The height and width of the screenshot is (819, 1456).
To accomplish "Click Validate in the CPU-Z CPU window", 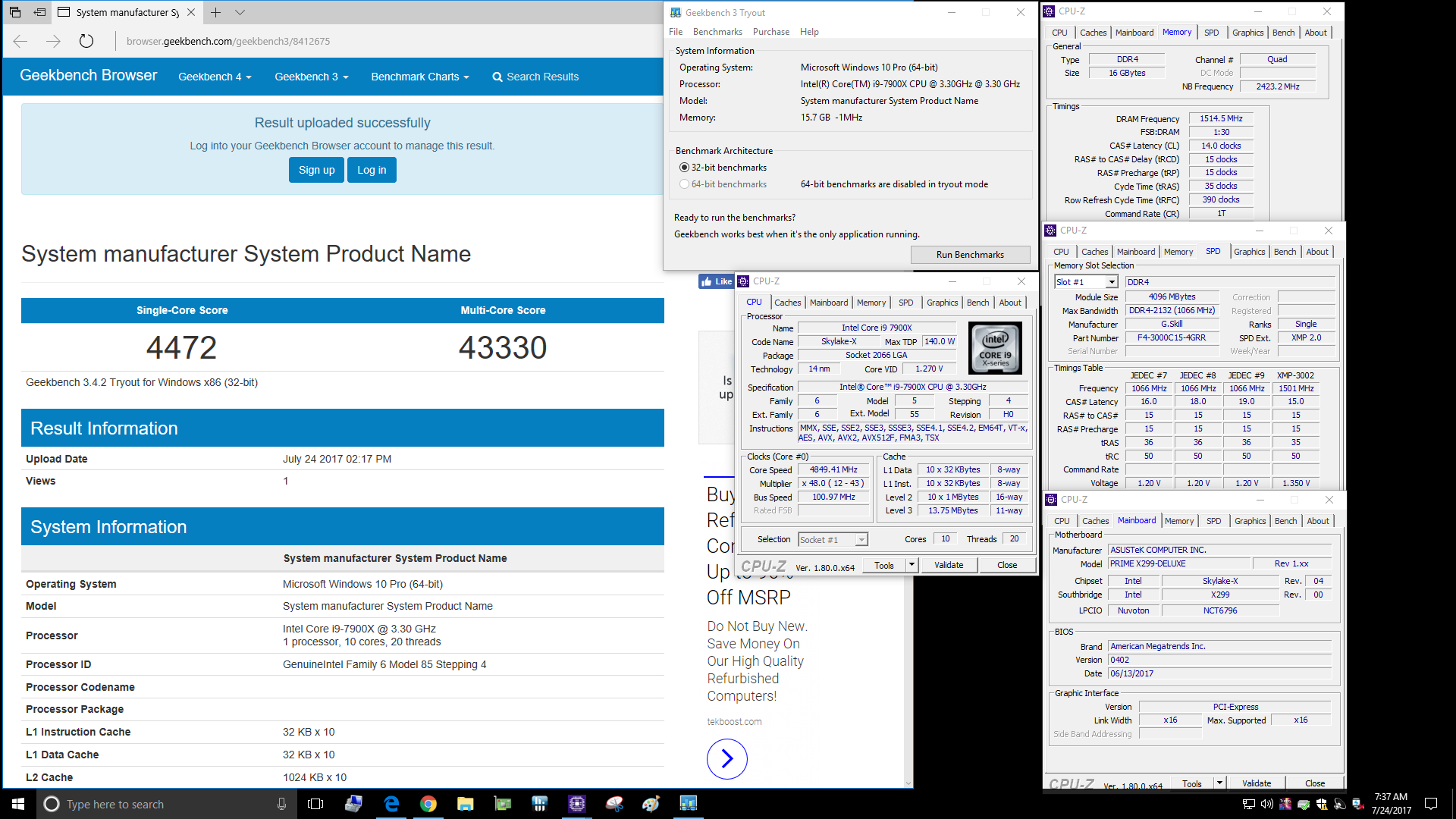I will pyautogui.click(x=949, y=565).
